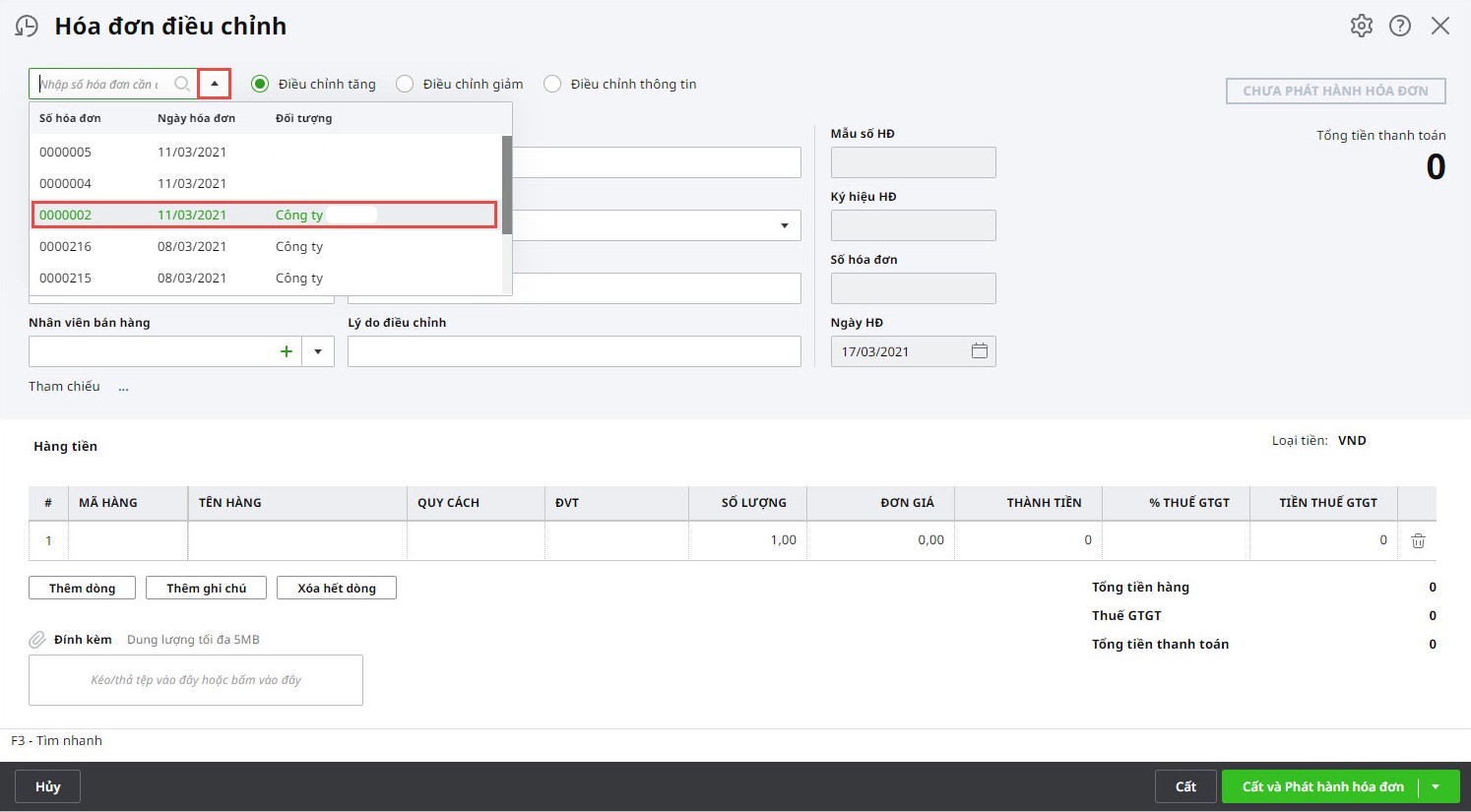This screenshot has width=1471, height=812.
Task: Click the invoice list scrollbar
Action: [x=507, y=185]
